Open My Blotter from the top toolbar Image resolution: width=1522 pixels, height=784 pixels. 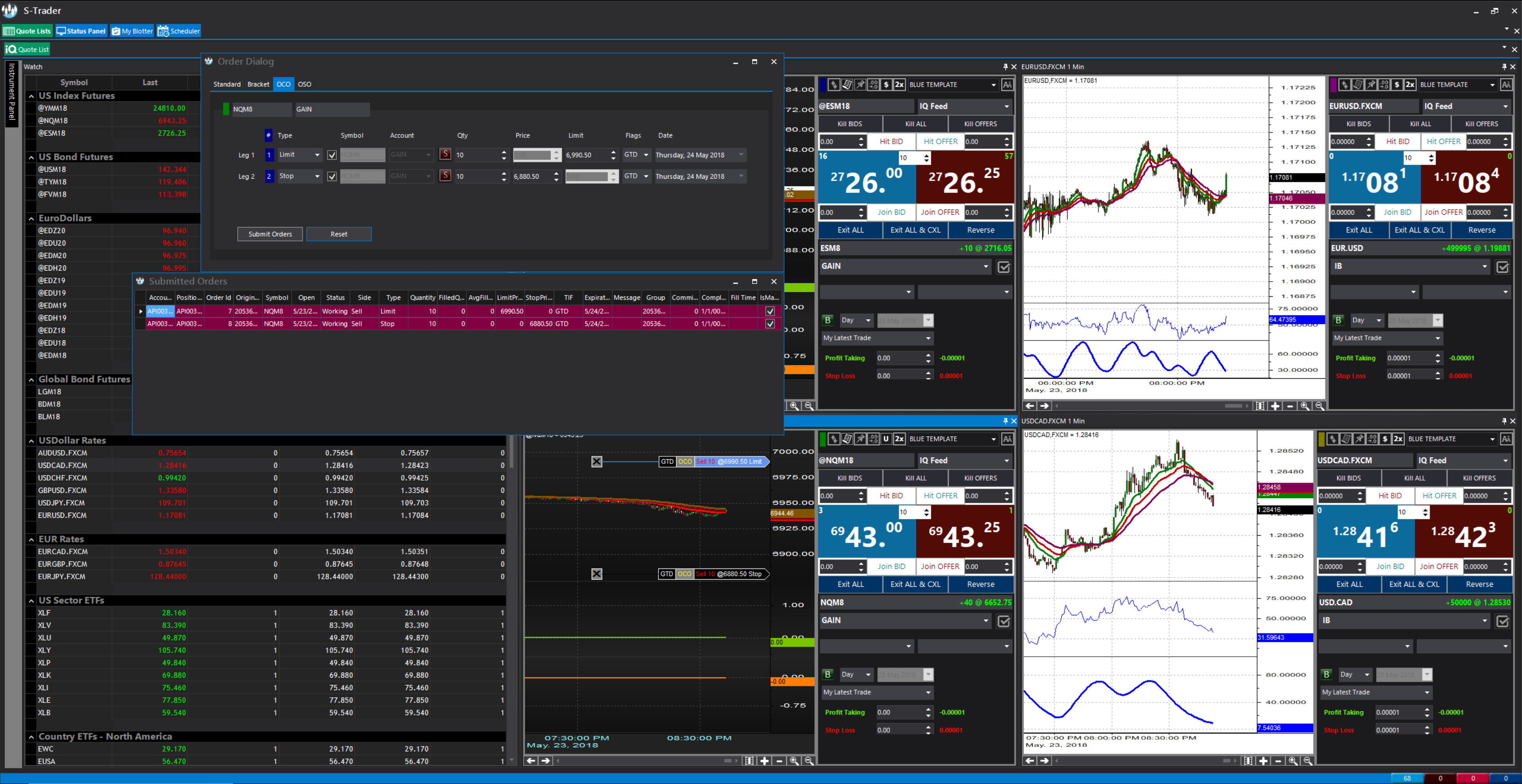click(x=132, y=31)
